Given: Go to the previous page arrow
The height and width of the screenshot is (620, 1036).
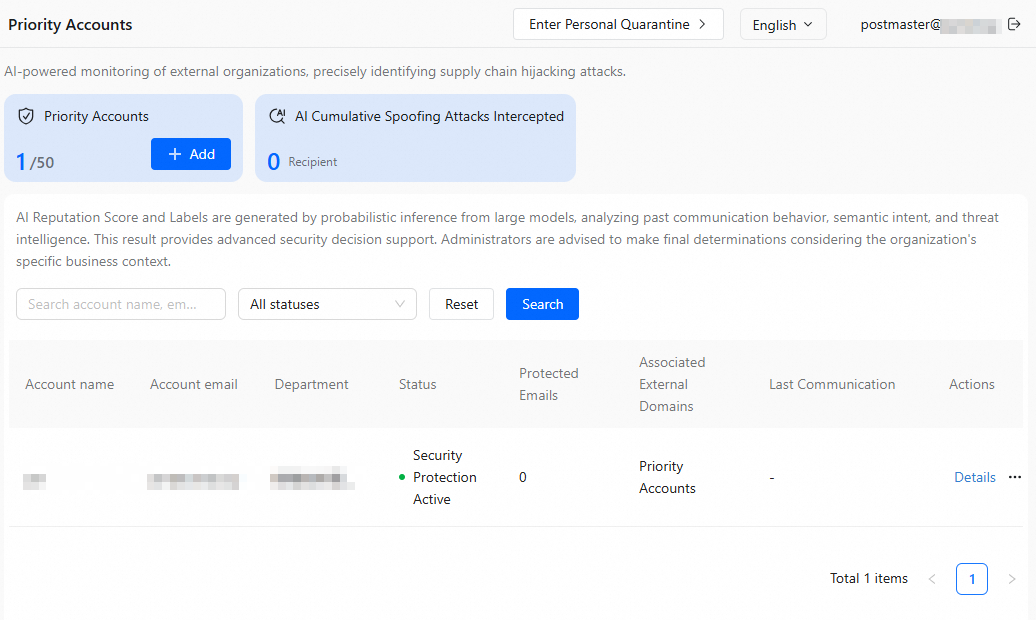Looking at the screenshot, I should pyautogui.click(x=932, y=579).
